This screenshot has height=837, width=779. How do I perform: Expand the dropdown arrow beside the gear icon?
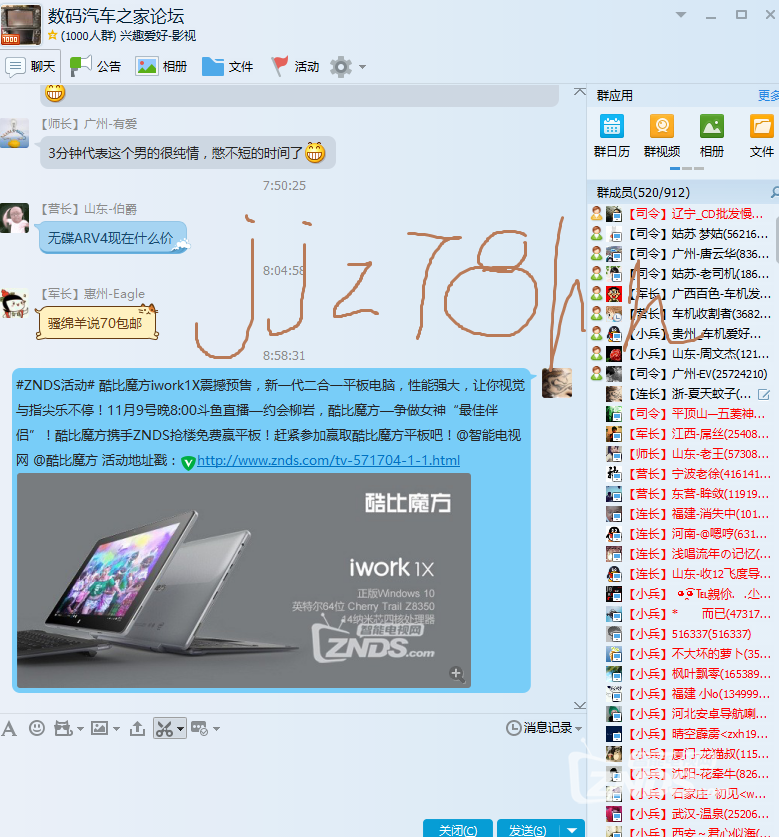point(363,67)
